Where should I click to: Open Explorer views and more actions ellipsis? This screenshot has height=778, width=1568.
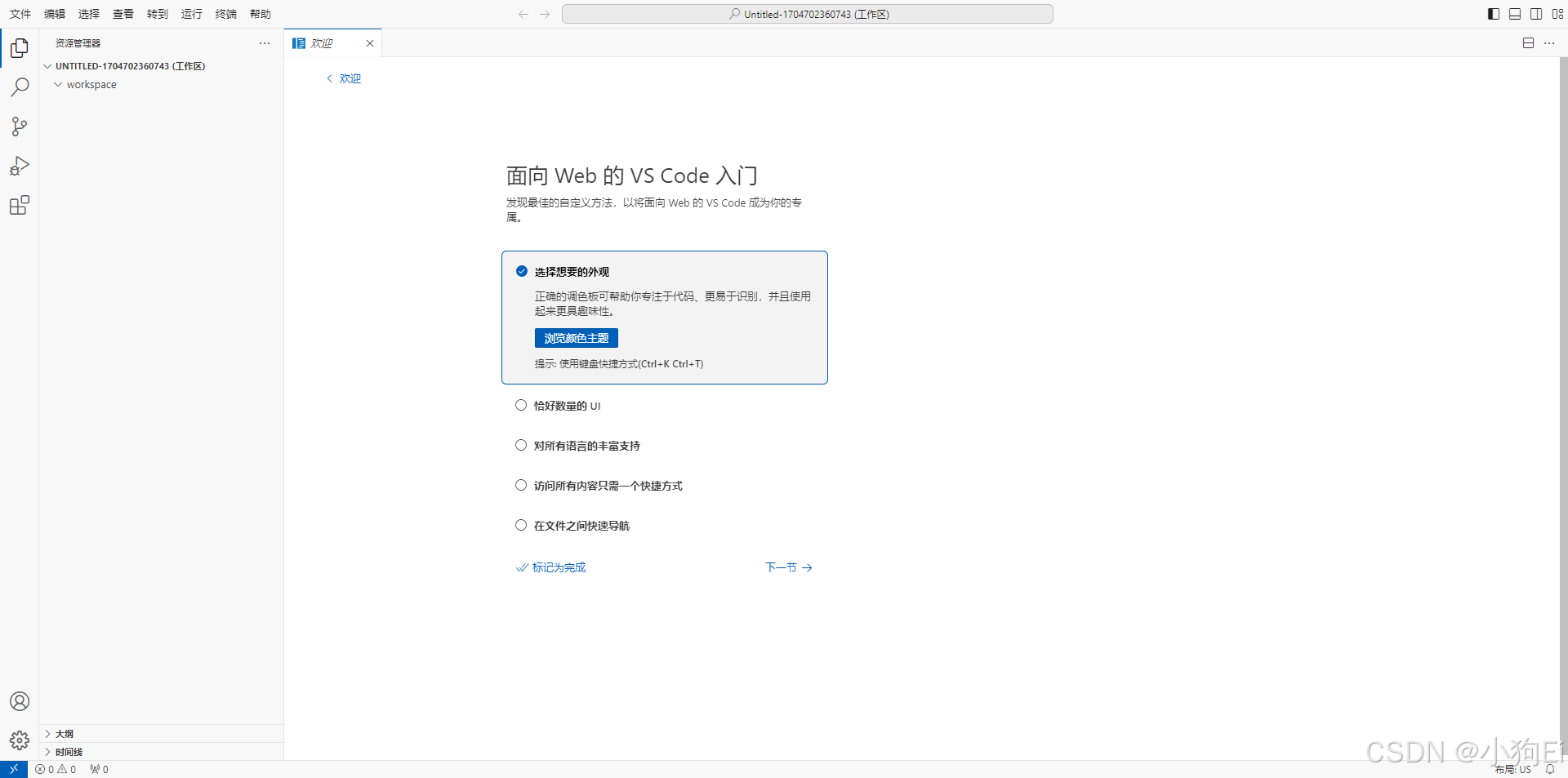pos(265,43)
